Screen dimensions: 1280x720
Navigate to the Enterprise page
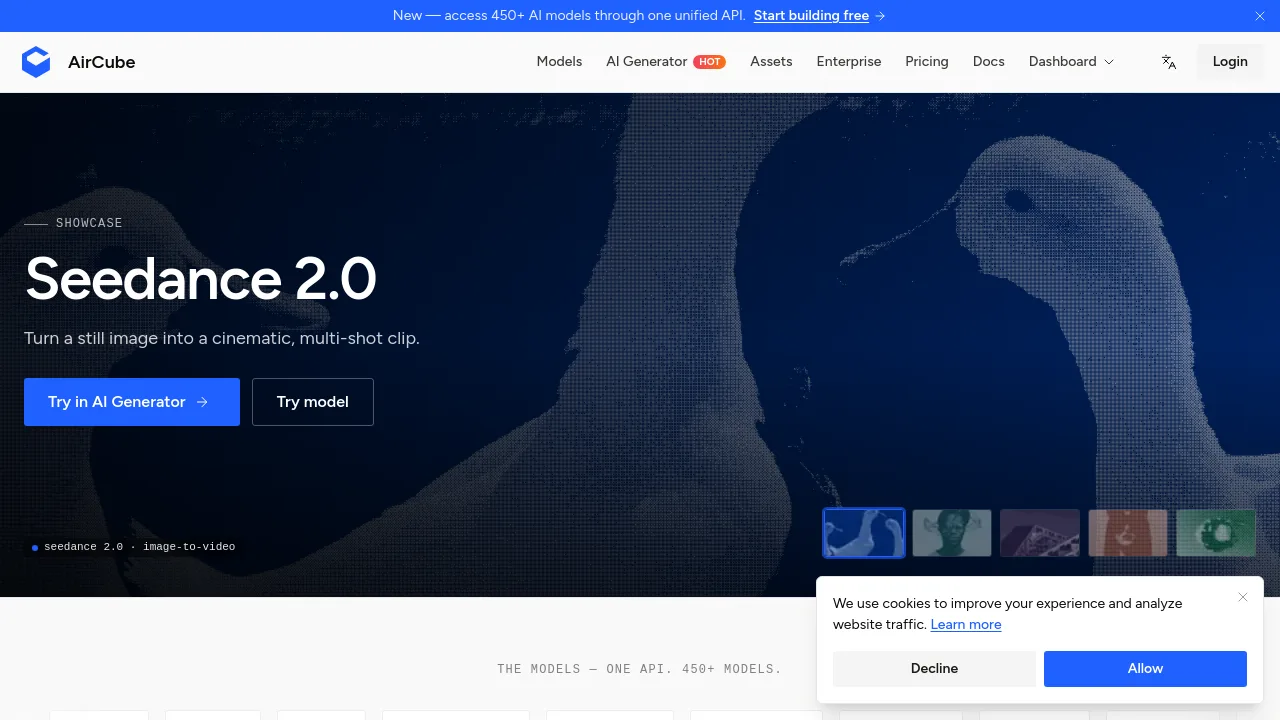[849, 62]
